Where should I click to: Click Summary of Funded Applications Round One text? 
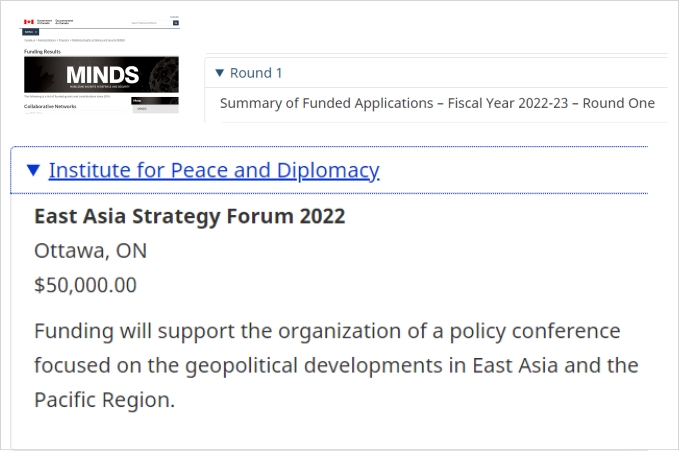click(437, 103)
